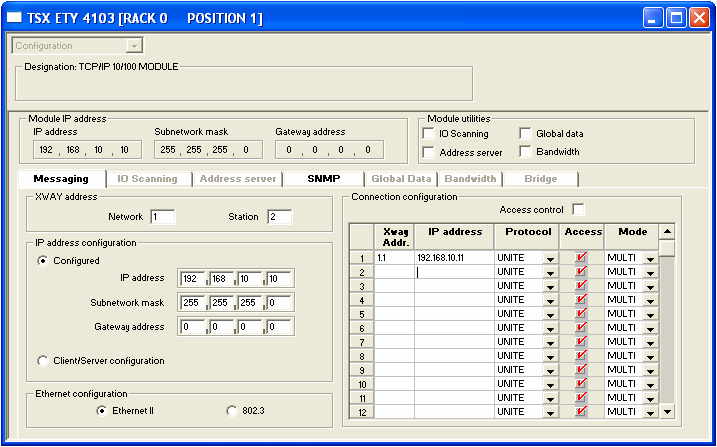
Task: Click the Xway Addr. column header
Action: click(395, 237)
